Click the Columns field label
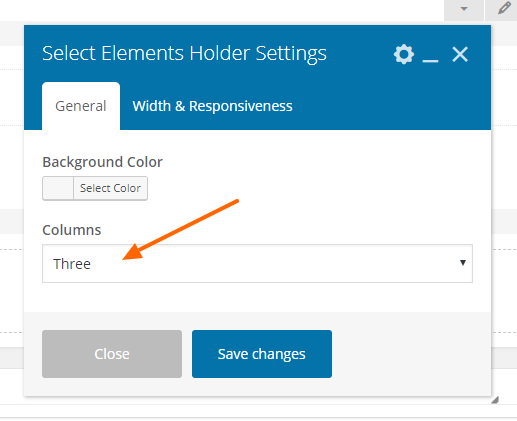The image size is (517, 421). point(72,230)
